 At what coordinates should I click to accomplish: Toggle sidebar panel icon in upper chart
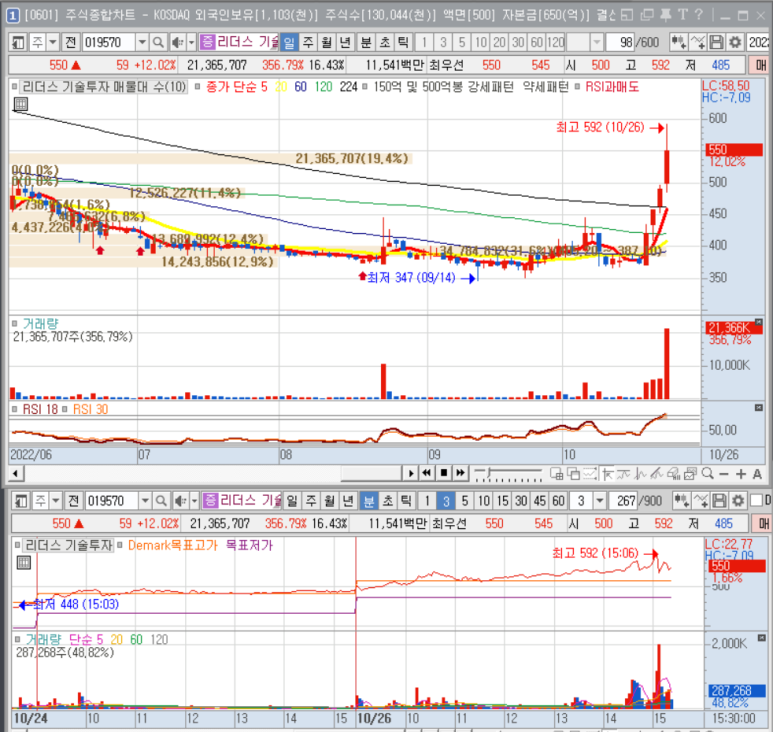(18, 42)
